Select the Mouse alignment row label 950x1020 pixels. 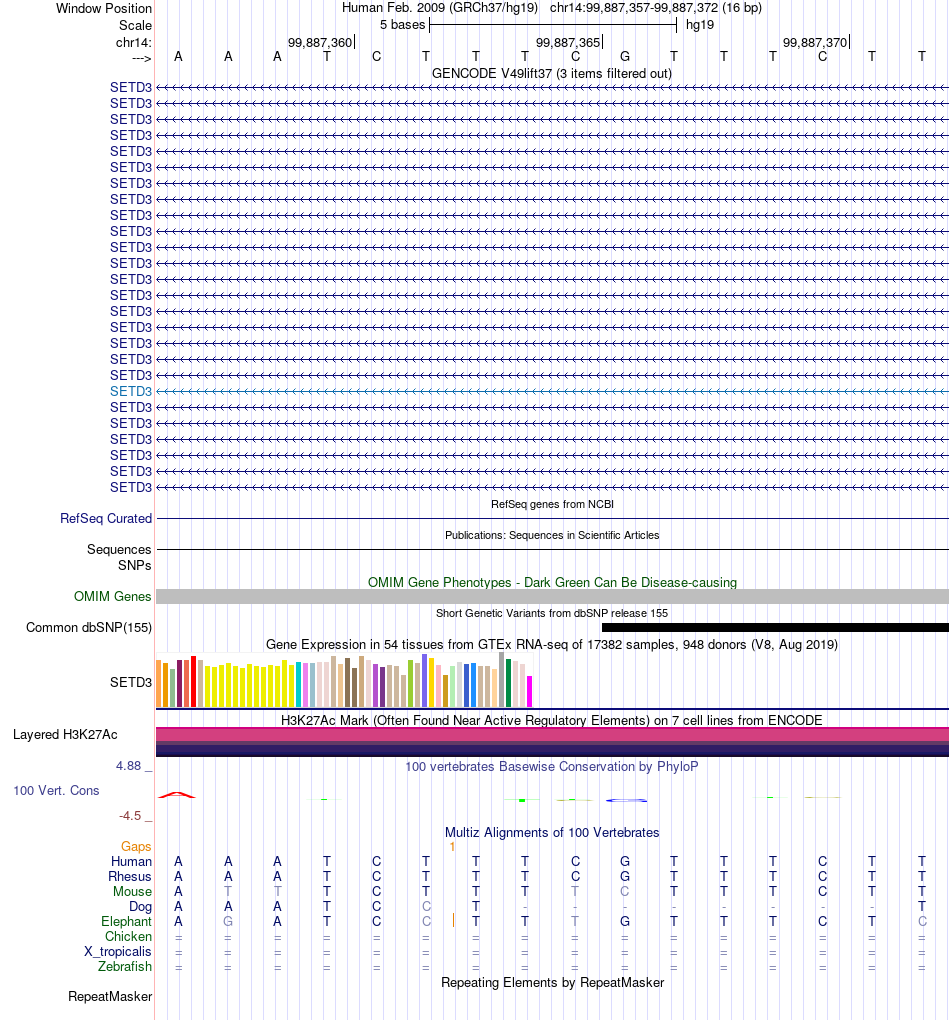tap(132, 891)
